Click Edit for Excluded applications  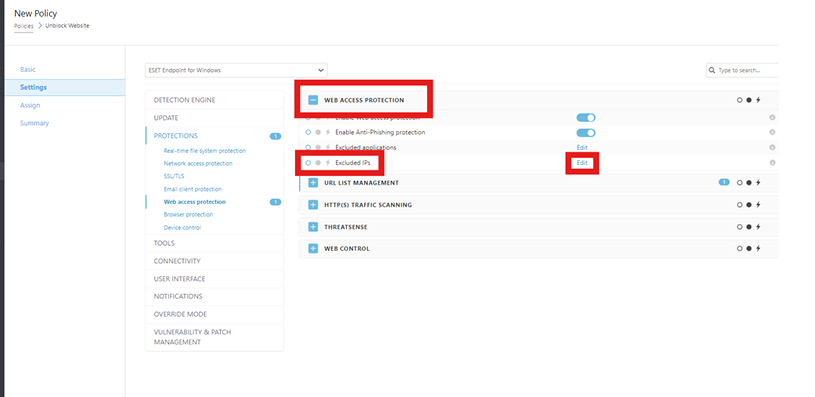(582, 148)
